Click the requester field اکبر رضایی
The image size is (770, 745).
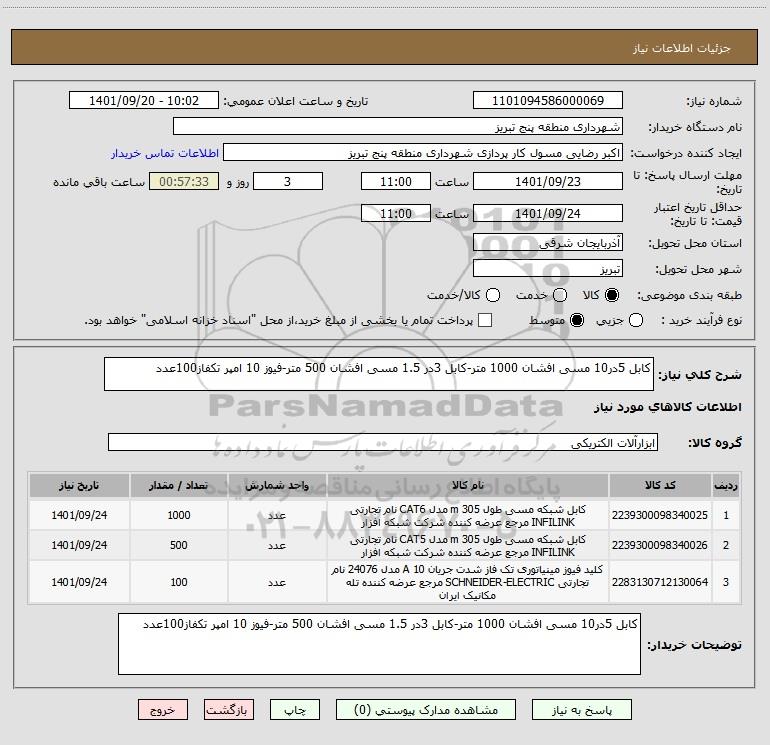pos(423,153)
